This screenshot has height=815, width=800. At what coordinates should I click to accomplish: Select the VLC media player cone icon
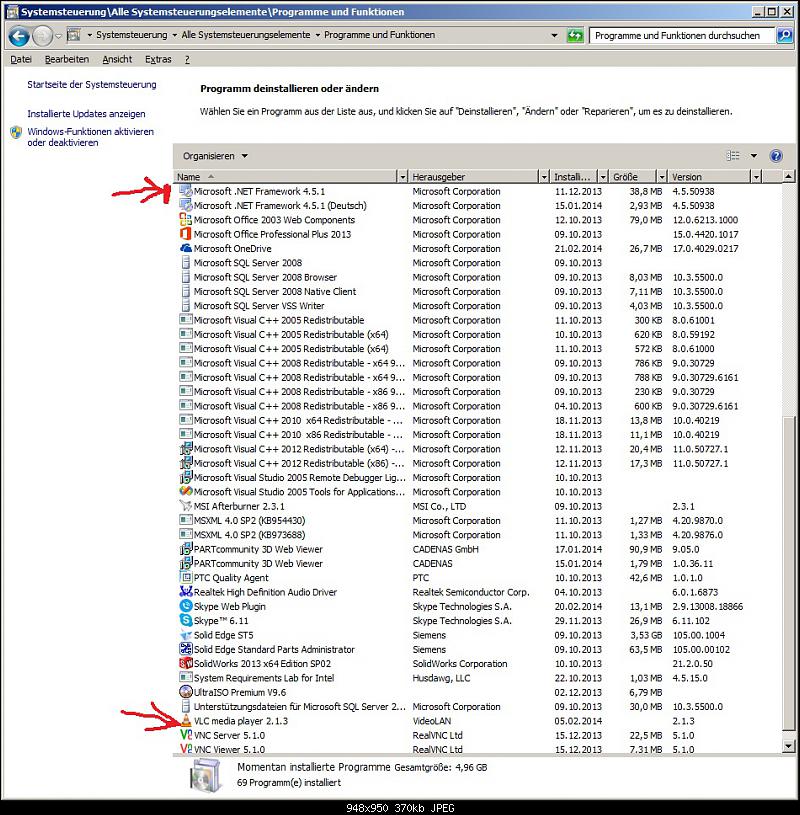coord(186,720)
